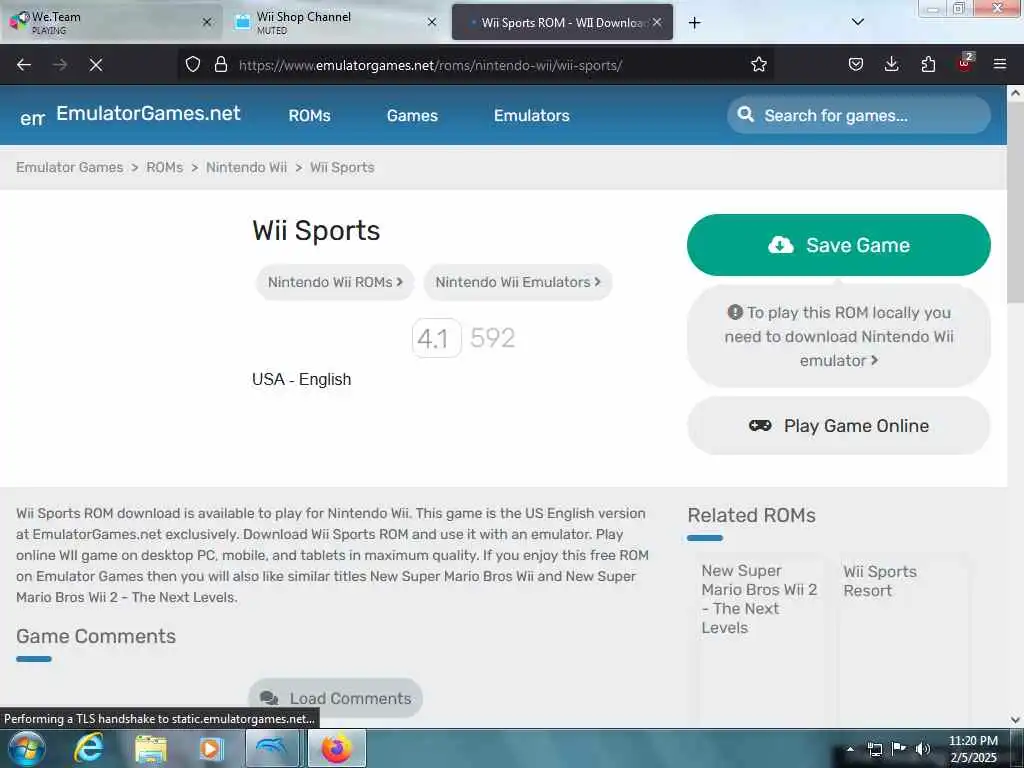
Task: Open the Action Center flag icon
Action: click(899, 748)
